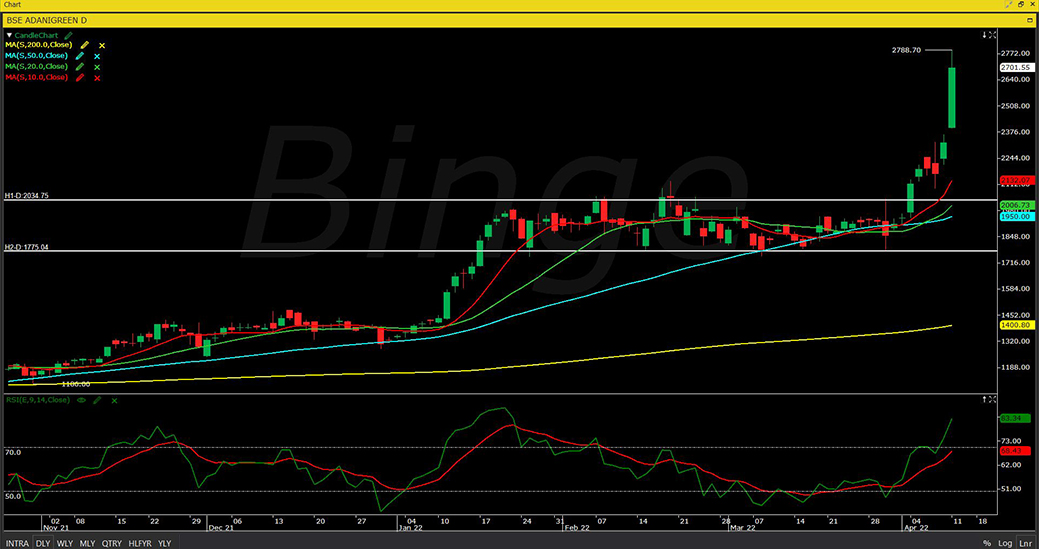
Task: Select the H1-D 2034.75 horizontal line label
Action: coord(27,196)
